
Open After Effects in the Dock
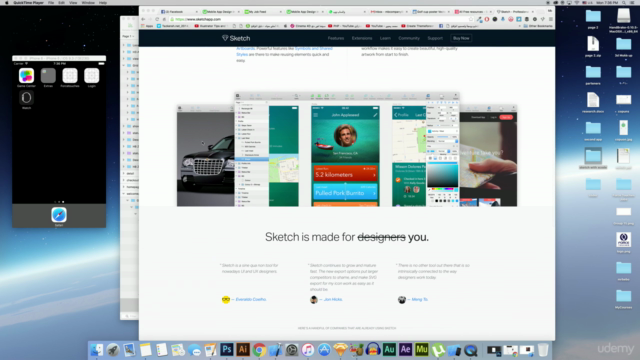tap(405, 350)
